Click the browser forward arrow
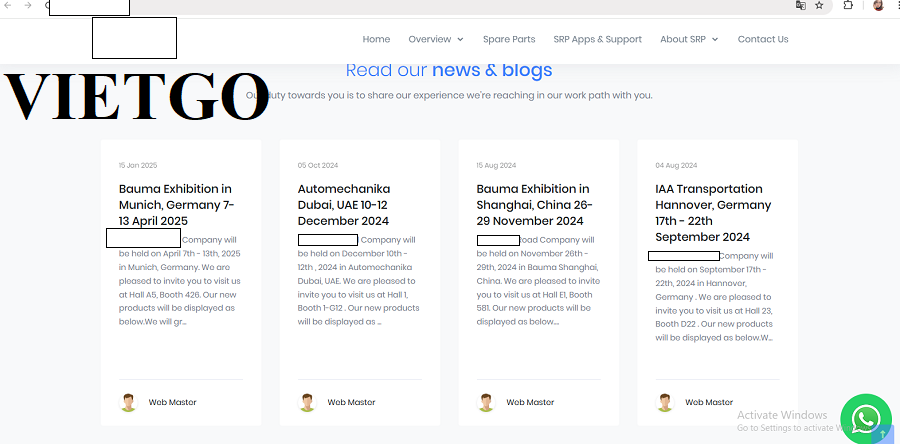900x444 pixels. (x=27, y=6)
